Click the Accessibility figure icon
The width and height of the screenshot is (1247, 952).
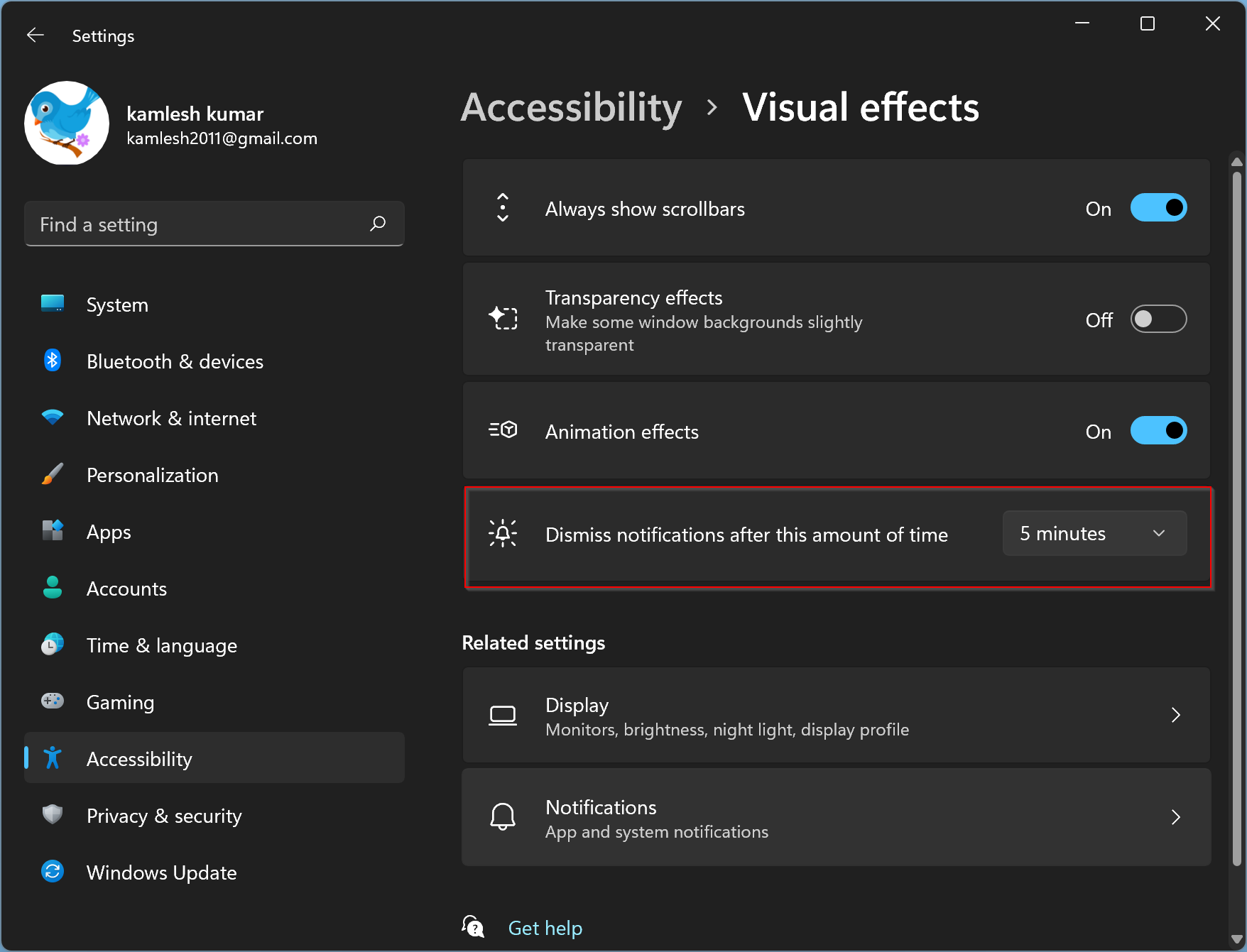53,757
